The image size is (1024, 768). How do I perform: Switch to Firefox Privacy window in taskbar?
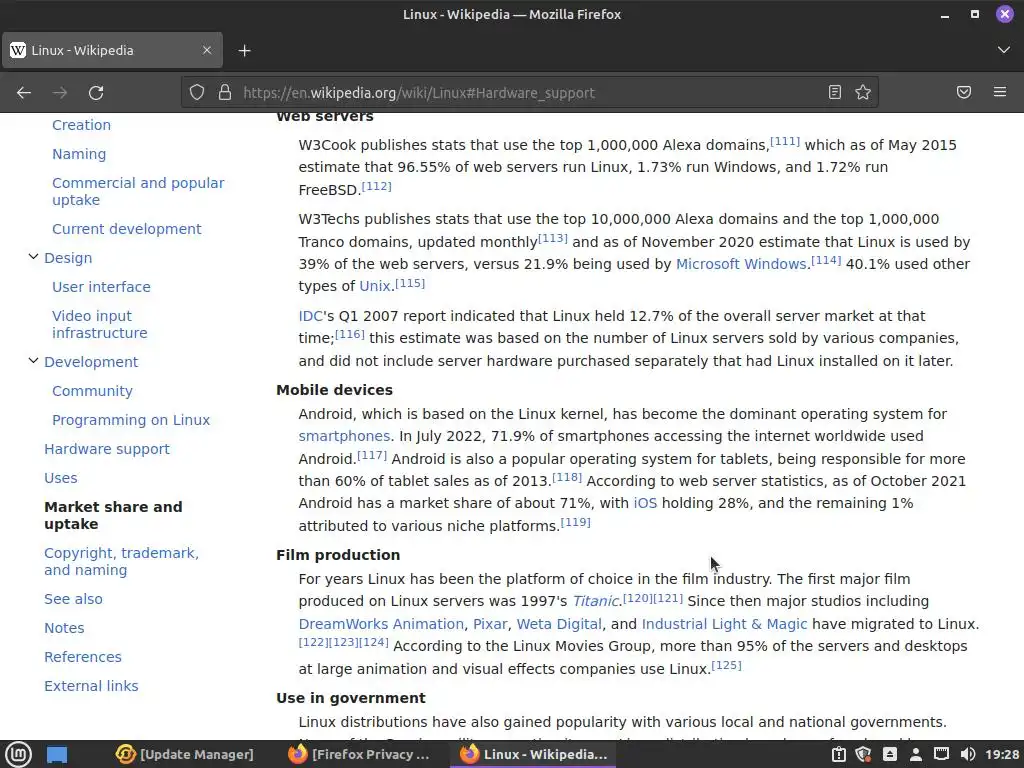(360, 754)
